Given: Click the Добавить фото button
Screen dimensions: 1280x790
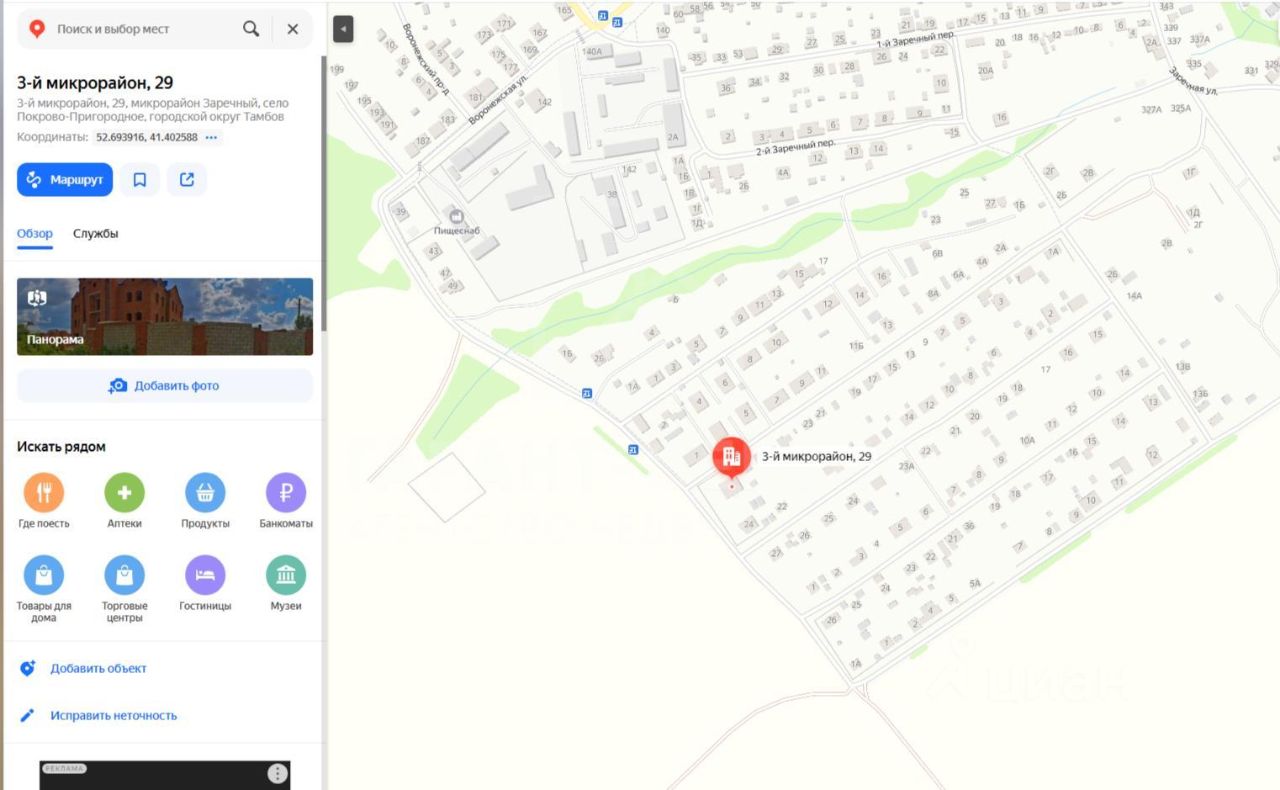Looking at the screenshot, I should tap(165, 386).
